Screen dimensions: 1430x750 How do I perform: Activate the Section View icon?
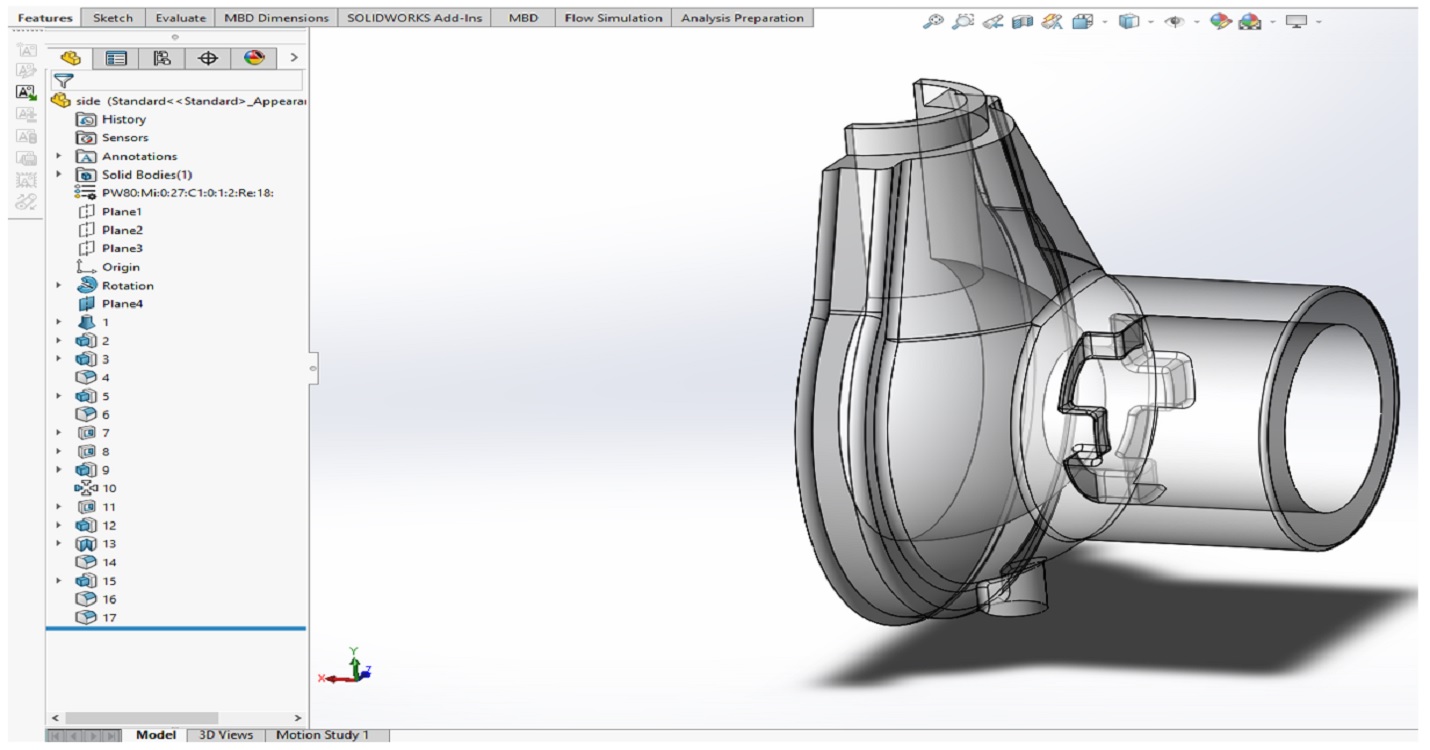click(1022, 21)
